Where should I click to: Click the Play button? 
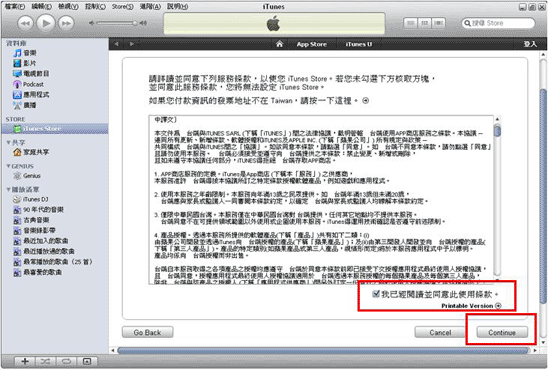[46, 23]
